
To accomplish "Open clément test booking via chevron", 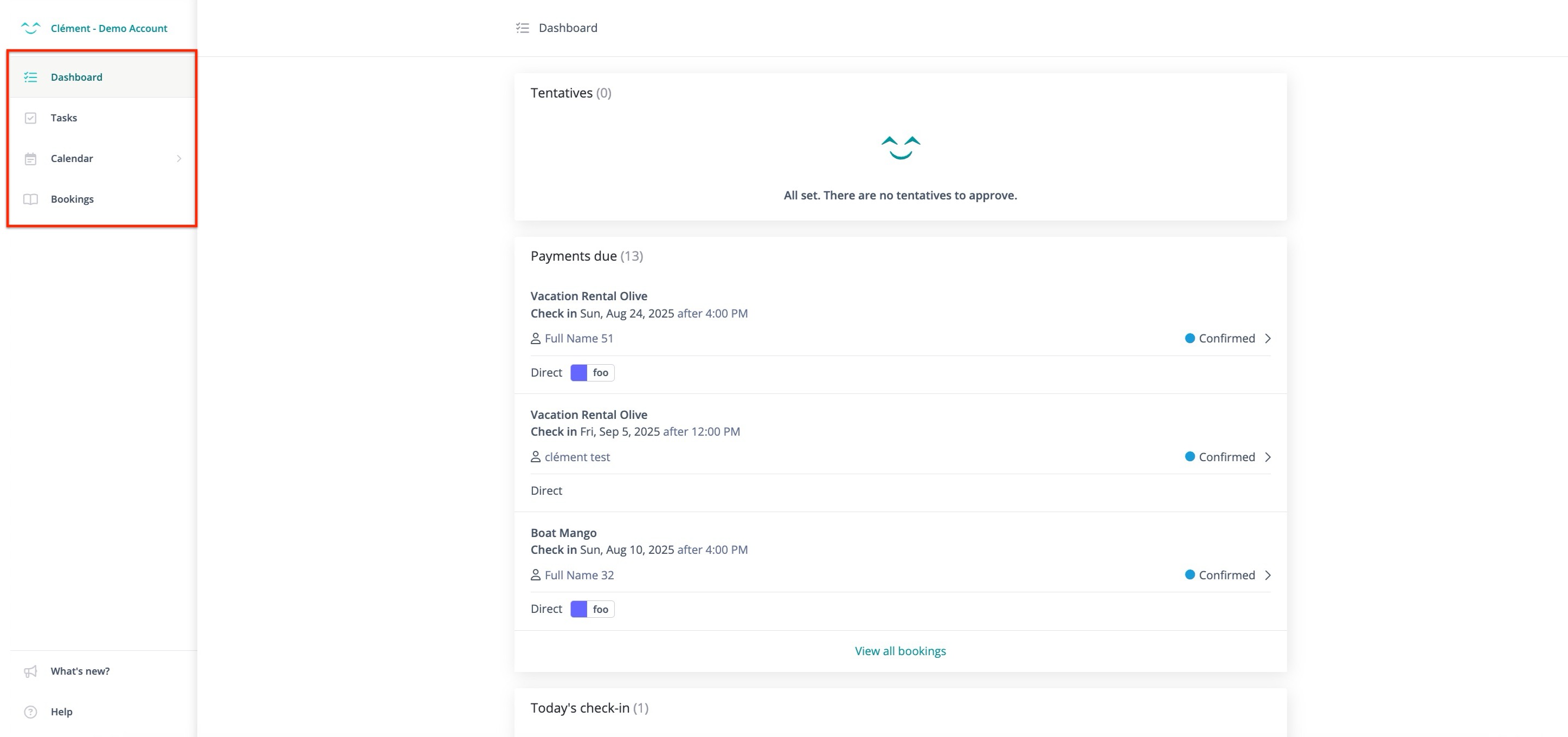I will (x=1268, y=457).
